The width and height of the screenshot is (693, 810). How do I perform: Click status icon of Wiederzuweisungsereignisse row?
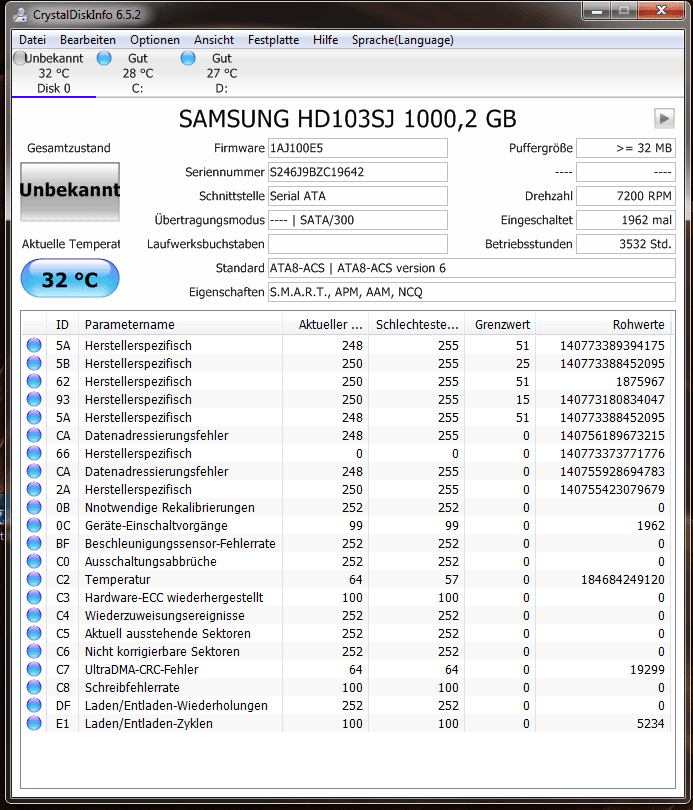(34, 615)
